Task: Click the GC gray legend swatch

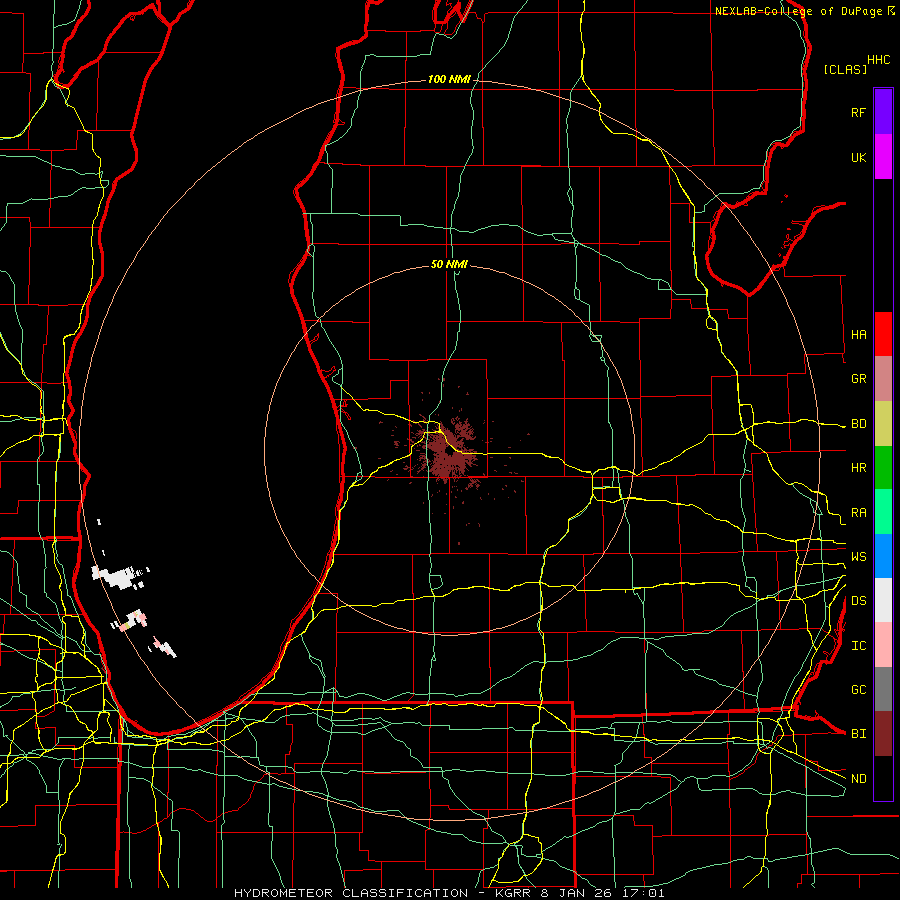Action: pos(883,689)
